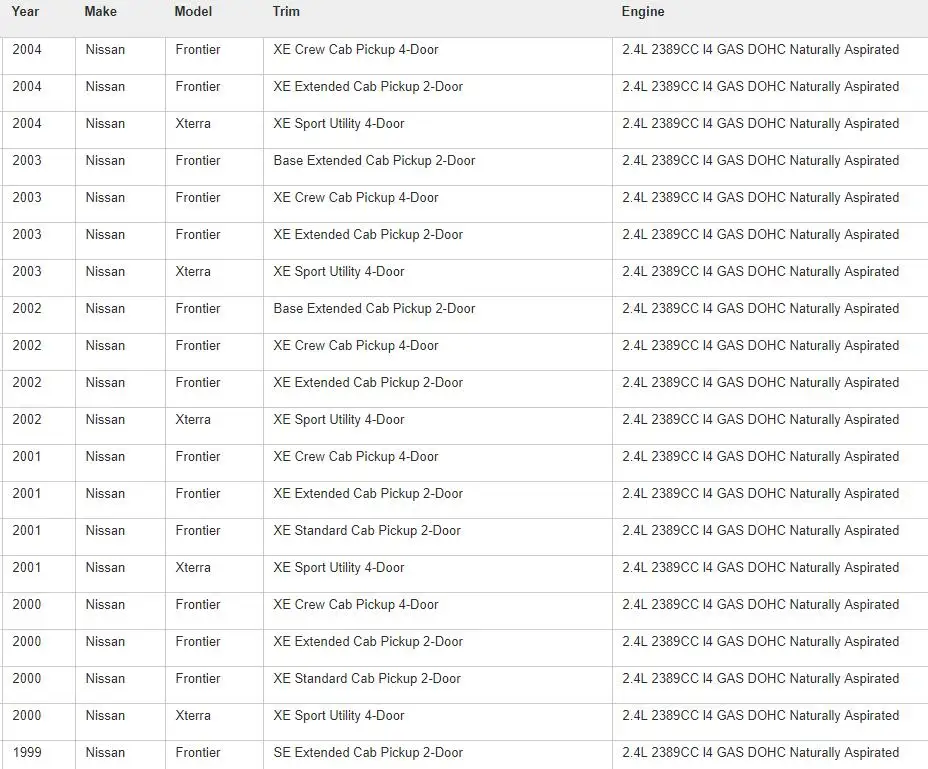
Task: Click the Trim column header
Action: (286, 11)
